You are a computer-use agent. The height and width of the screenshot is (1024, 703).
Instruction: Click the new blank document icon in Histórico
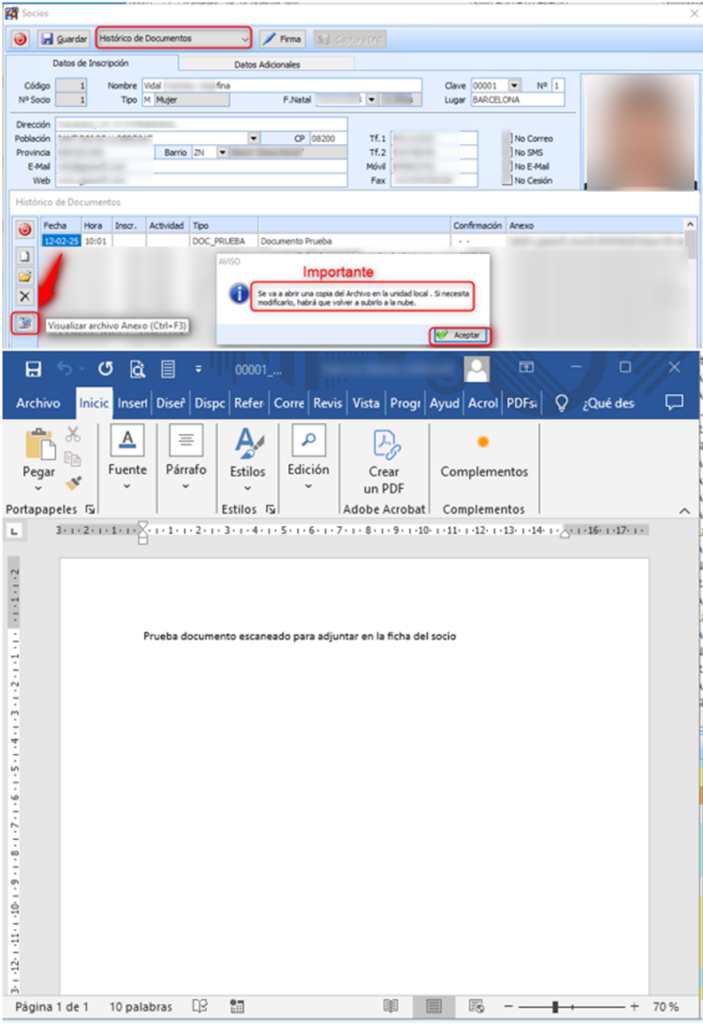[25, 255]
